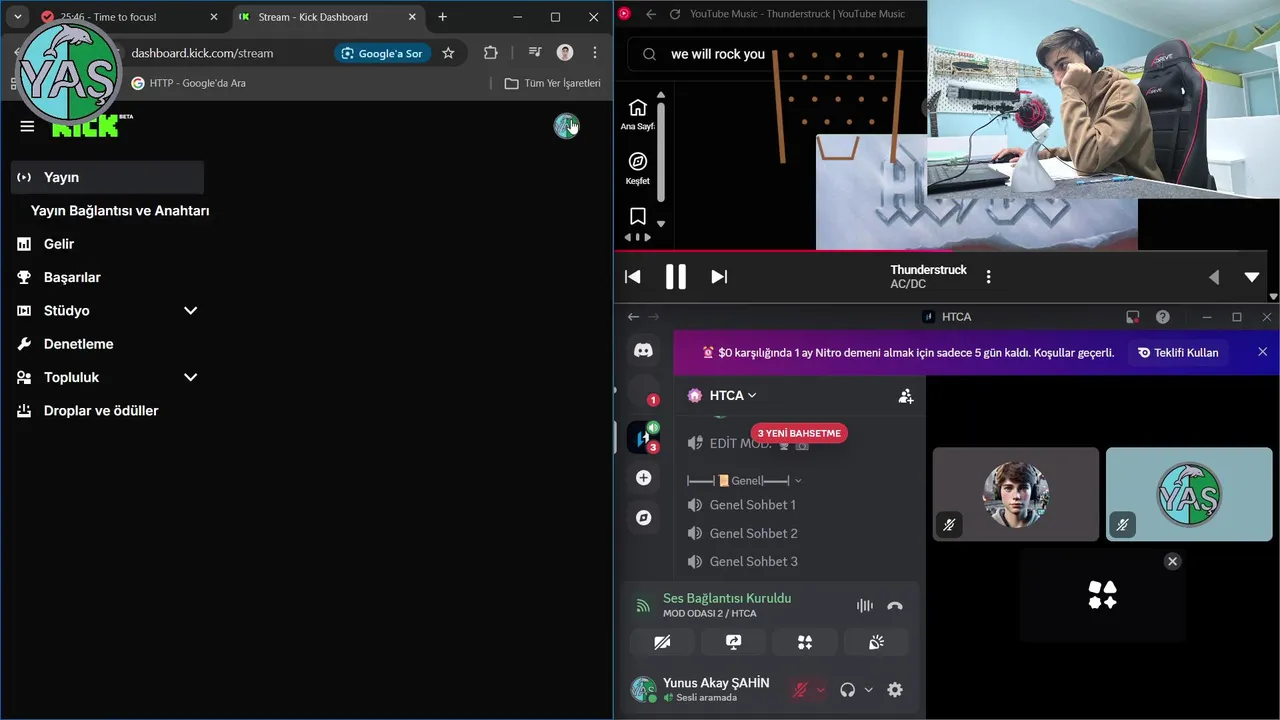Share your screen in Discord

pos(733,642)
